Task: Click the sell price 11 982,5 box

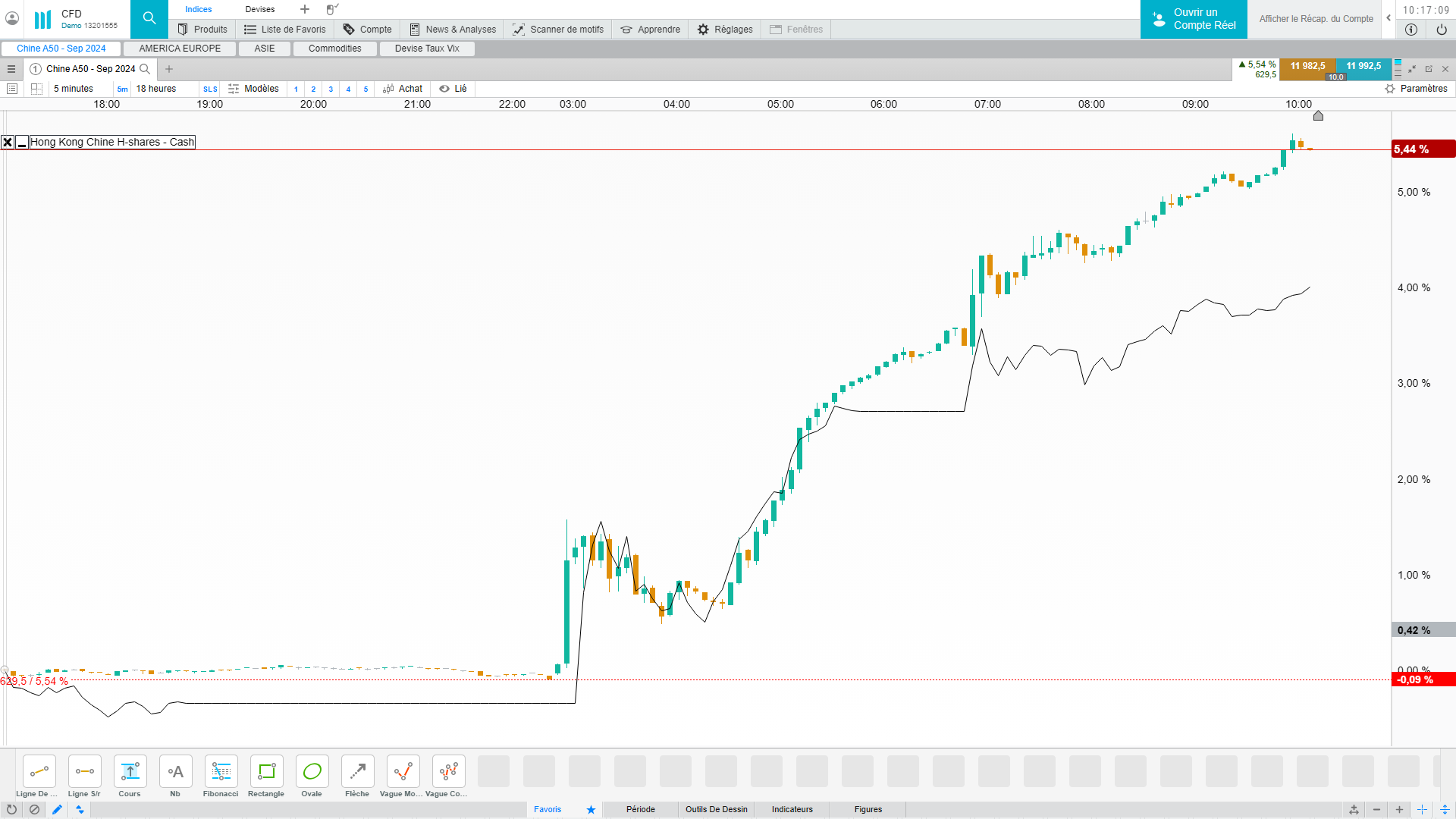Action: [x=1307, y=67]
